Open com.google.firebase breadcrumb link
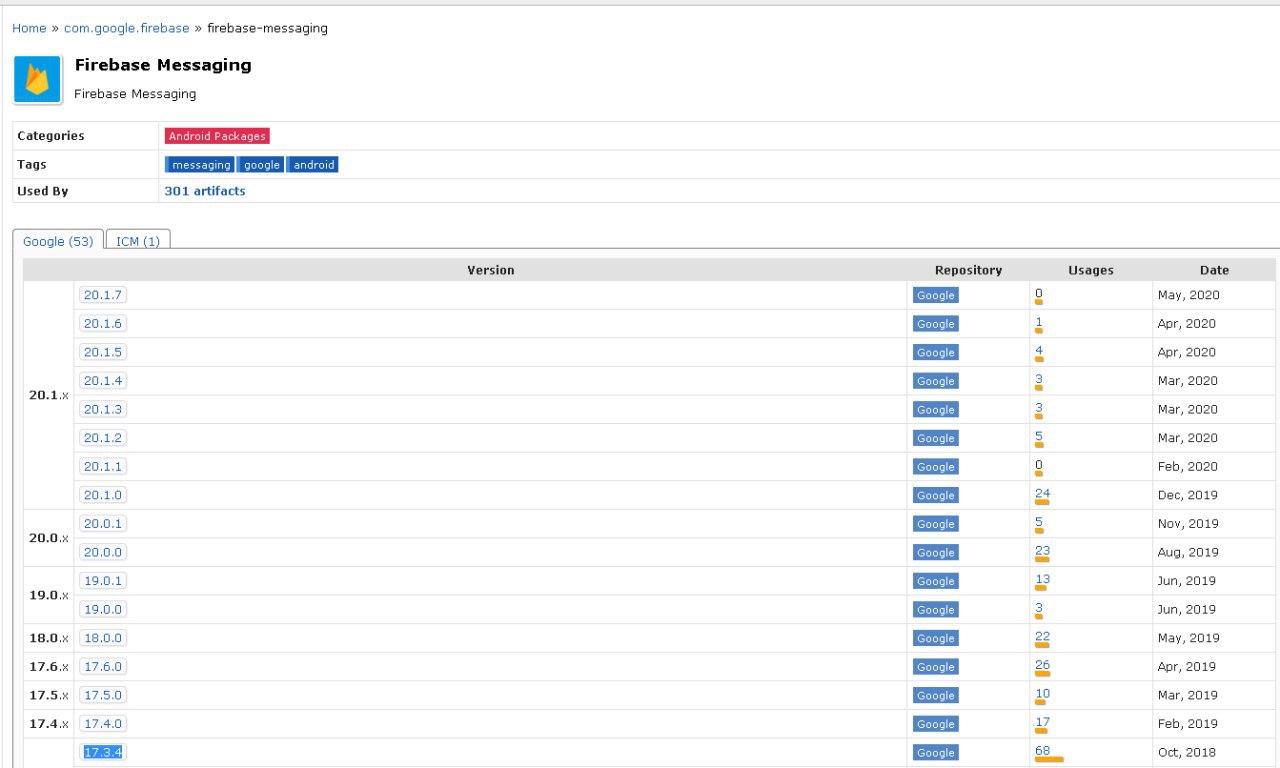Screen dimensions: 1280x768 click(x=126, y=28)
